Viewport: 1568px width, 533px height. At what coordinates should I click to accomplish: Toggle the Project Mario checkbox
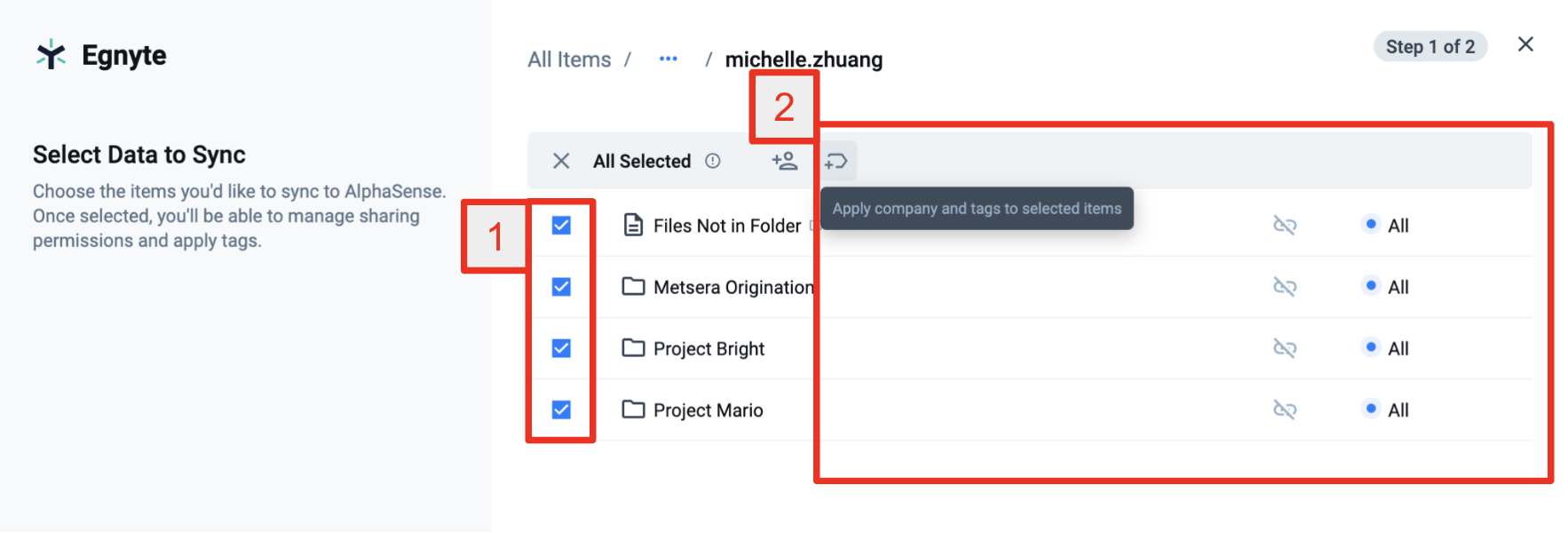point(561,410)
